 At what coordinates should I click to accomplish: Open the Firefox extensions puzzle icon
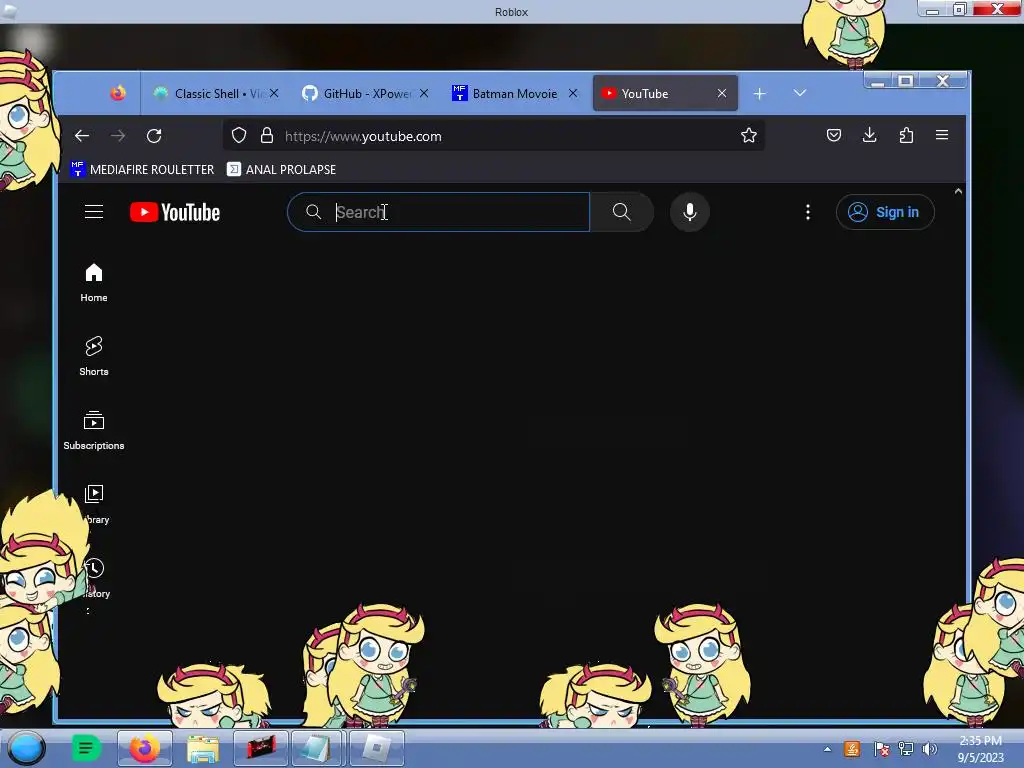point(906,135)
